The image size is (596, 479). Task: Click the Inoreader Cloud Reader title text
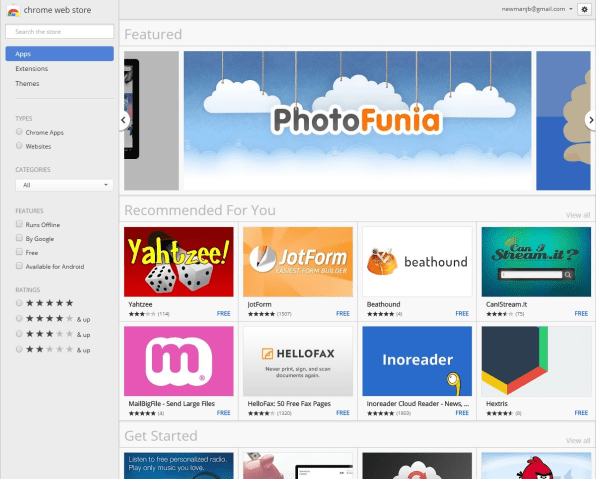coord(418,404)
